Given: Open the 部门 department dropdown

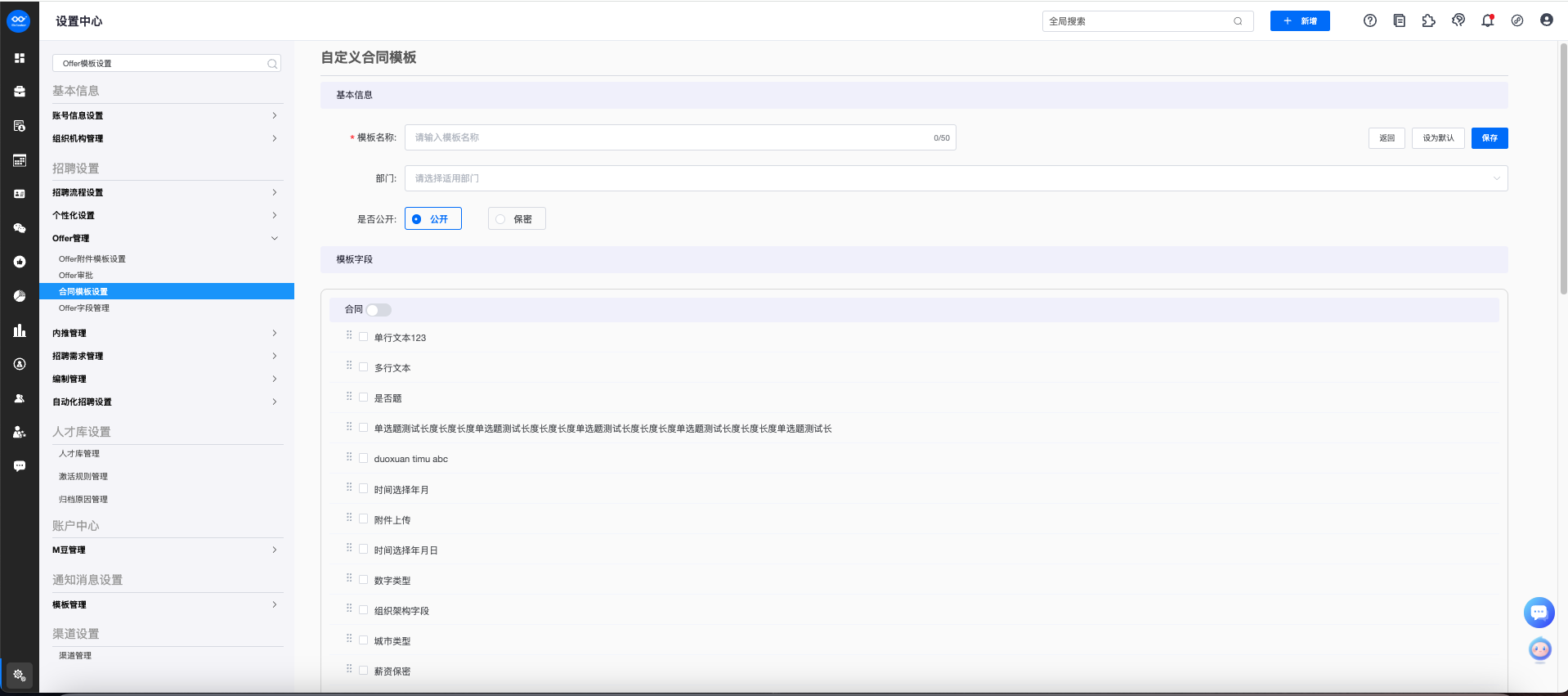Looking at the screenshot, I should [x=955, y=178].
